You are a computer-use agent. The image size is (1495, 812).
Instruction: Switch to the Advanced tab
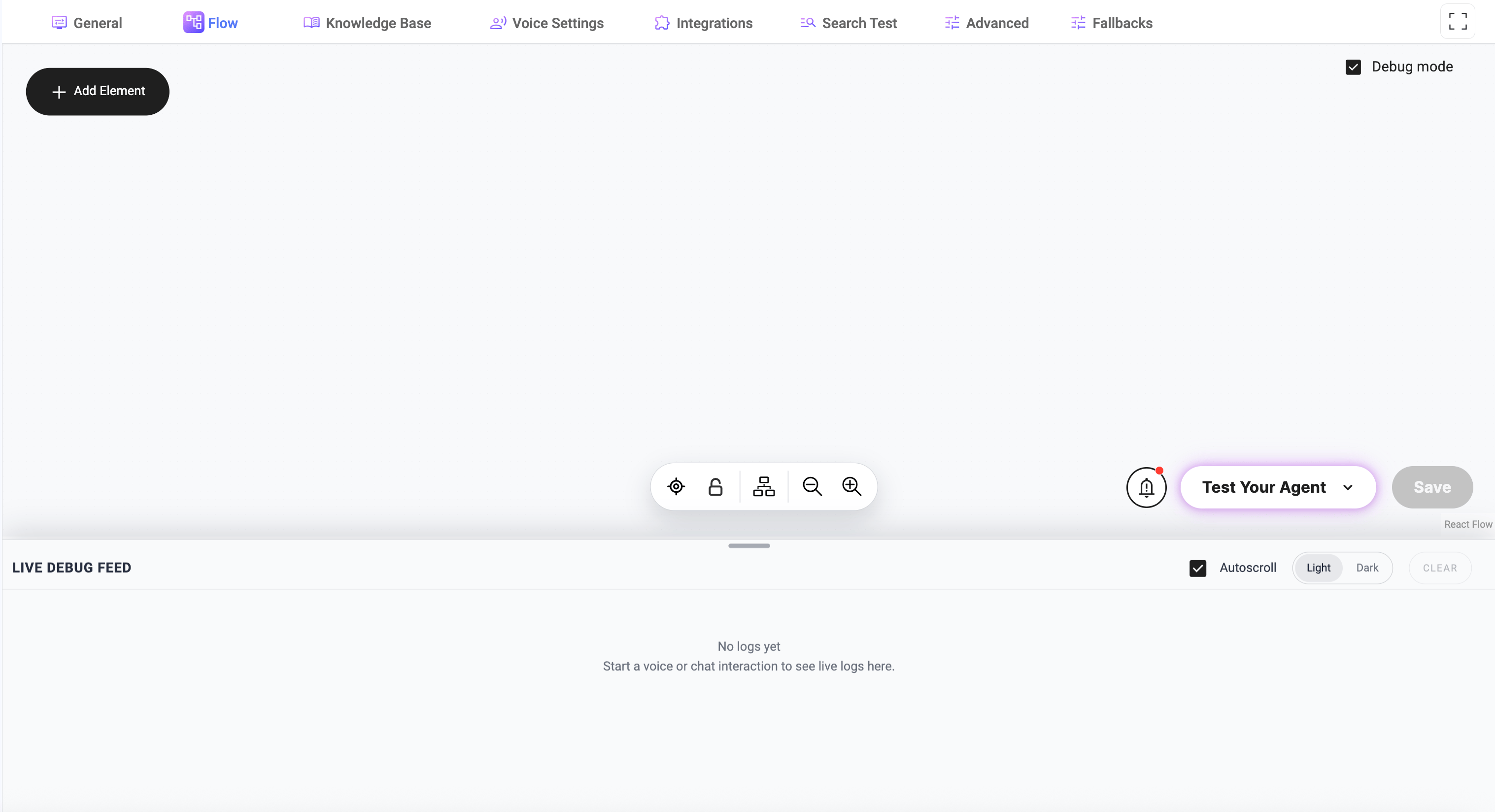(986, 23)
